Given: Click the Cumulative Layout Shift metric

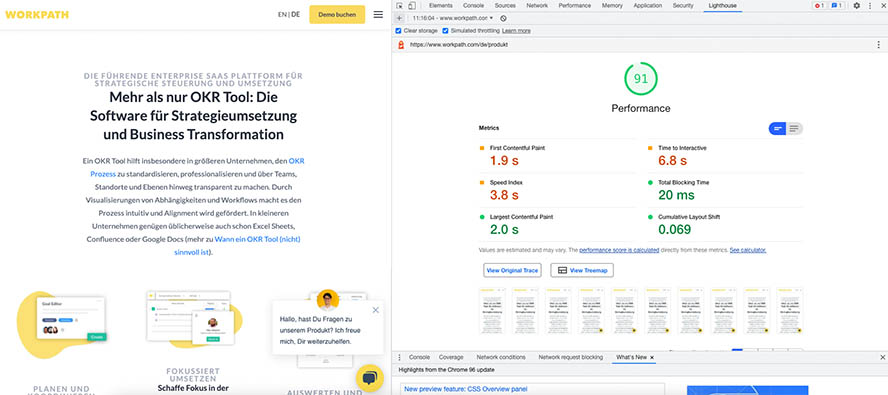Looking at the screenshot, I should (x=725, y=225).
